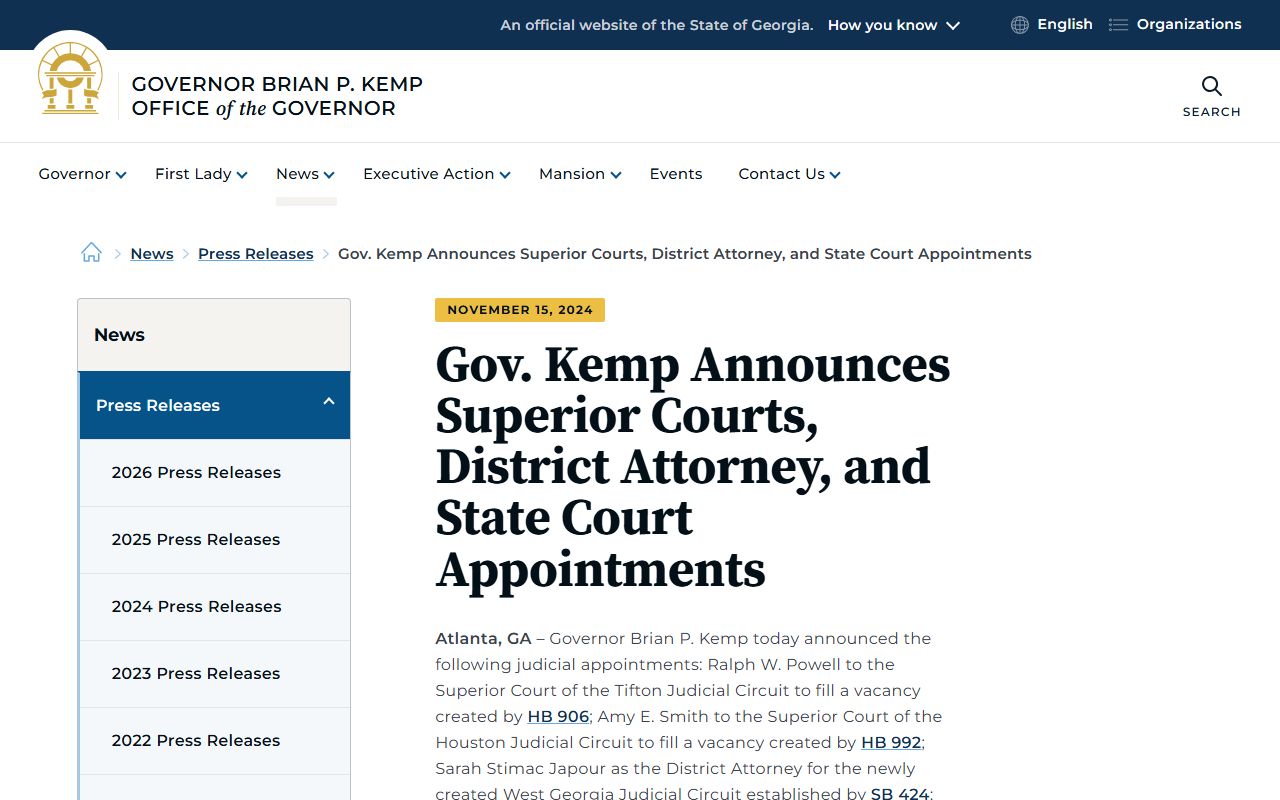1280x800 pixels.
Task: Expand the Contact Us menu
Action: [x=789, y=174]
